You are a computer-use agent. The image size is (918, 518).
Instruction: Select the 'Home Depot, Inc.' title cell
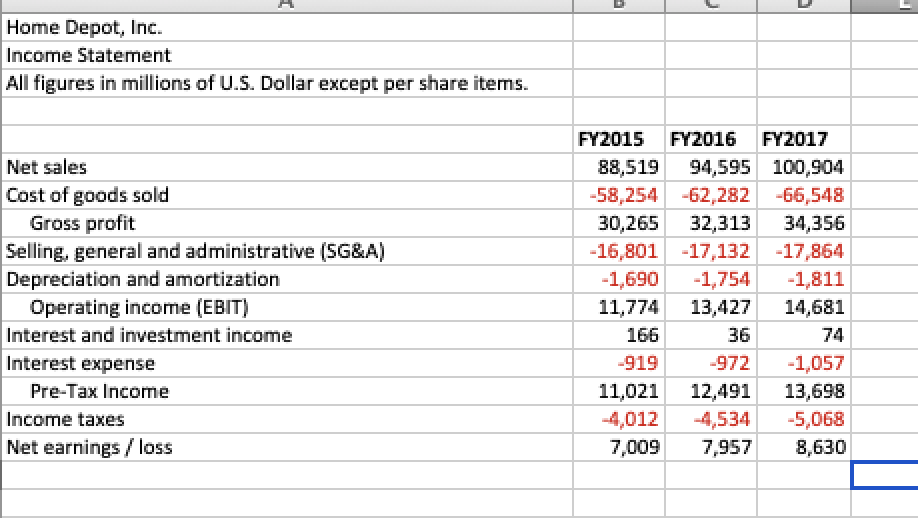(287, 27)
